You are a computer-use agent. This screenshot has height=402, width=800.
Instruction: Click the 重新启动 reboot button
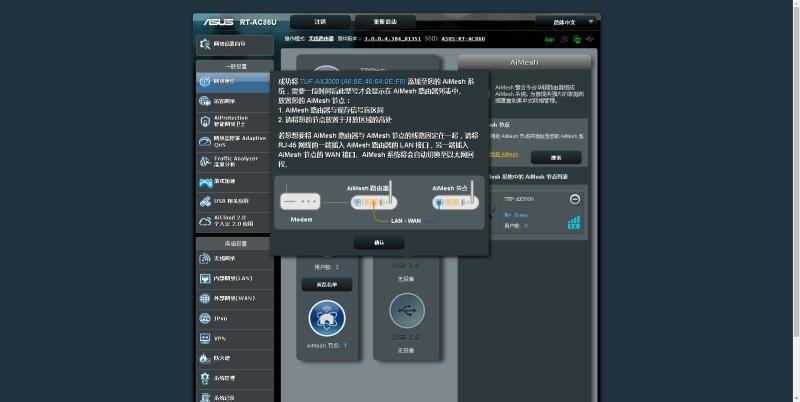coord(385,22)
